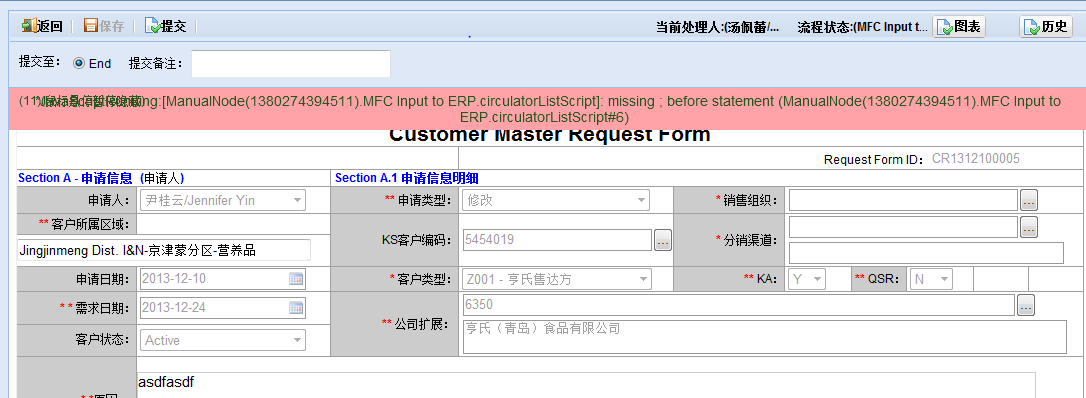Screen dimensions: 1086x398
Task: Click the 保存 (Save) toolbar button
Action: pyautogui.click(x=104, y=26)
